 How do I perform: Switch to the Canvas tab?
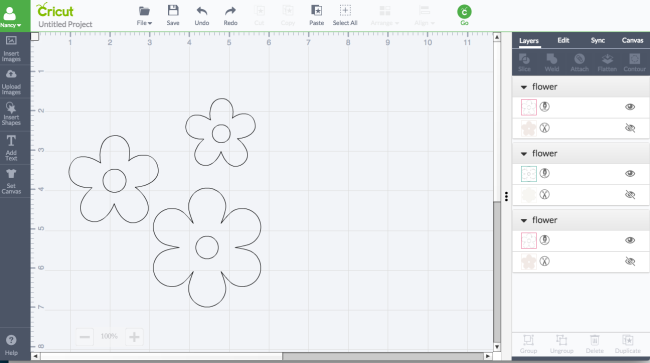pyautogui.click(x=632, y=40)
